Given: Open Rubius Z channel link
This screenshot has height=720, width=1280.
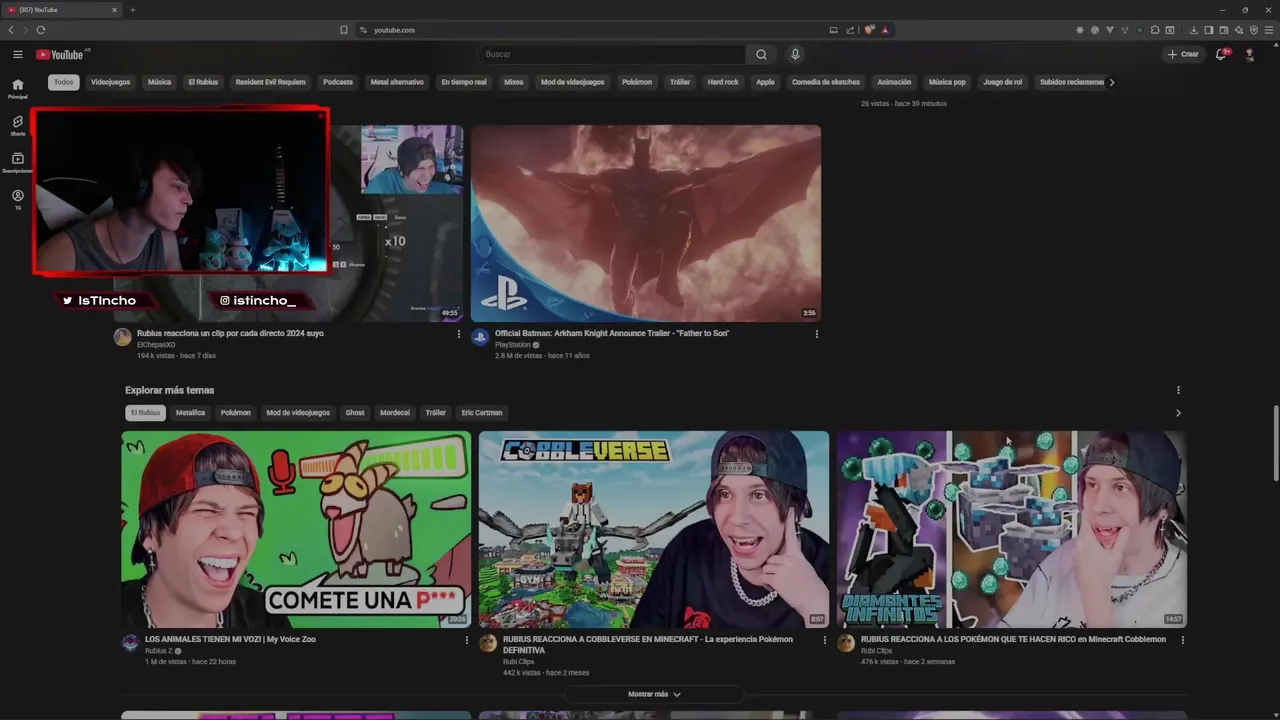Looking at the screenshot, I should [160, 651].
